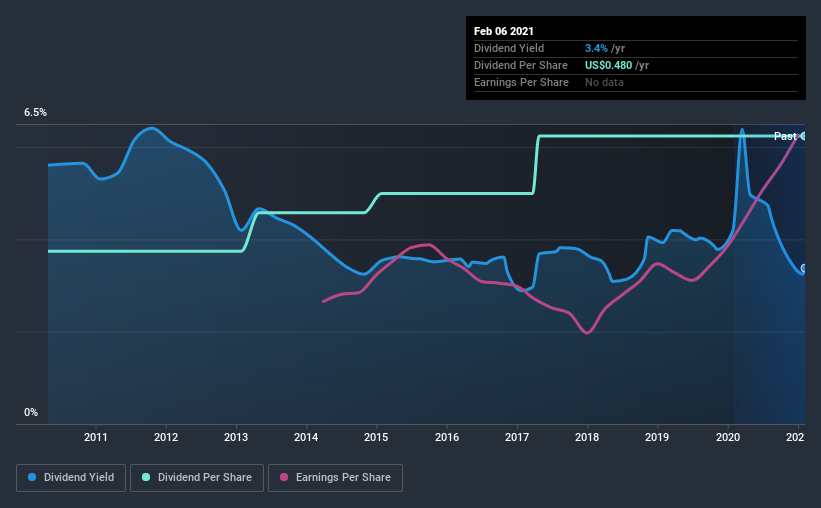The height and width of the screenshot is (508, 821).
Task: Click the US$0.480 Dividend Per Share value
Action: [608, 65]
